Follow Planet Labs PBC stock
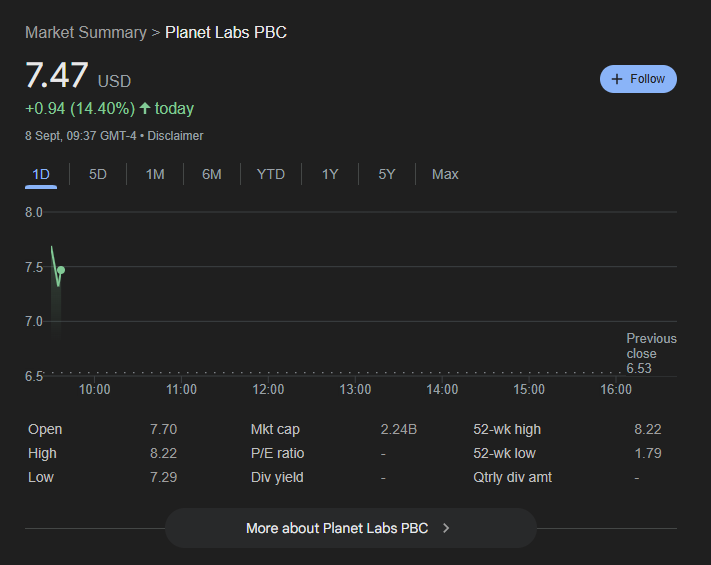Image resolution: width=711 pixels, height=565 pixels. pos(638,79)
